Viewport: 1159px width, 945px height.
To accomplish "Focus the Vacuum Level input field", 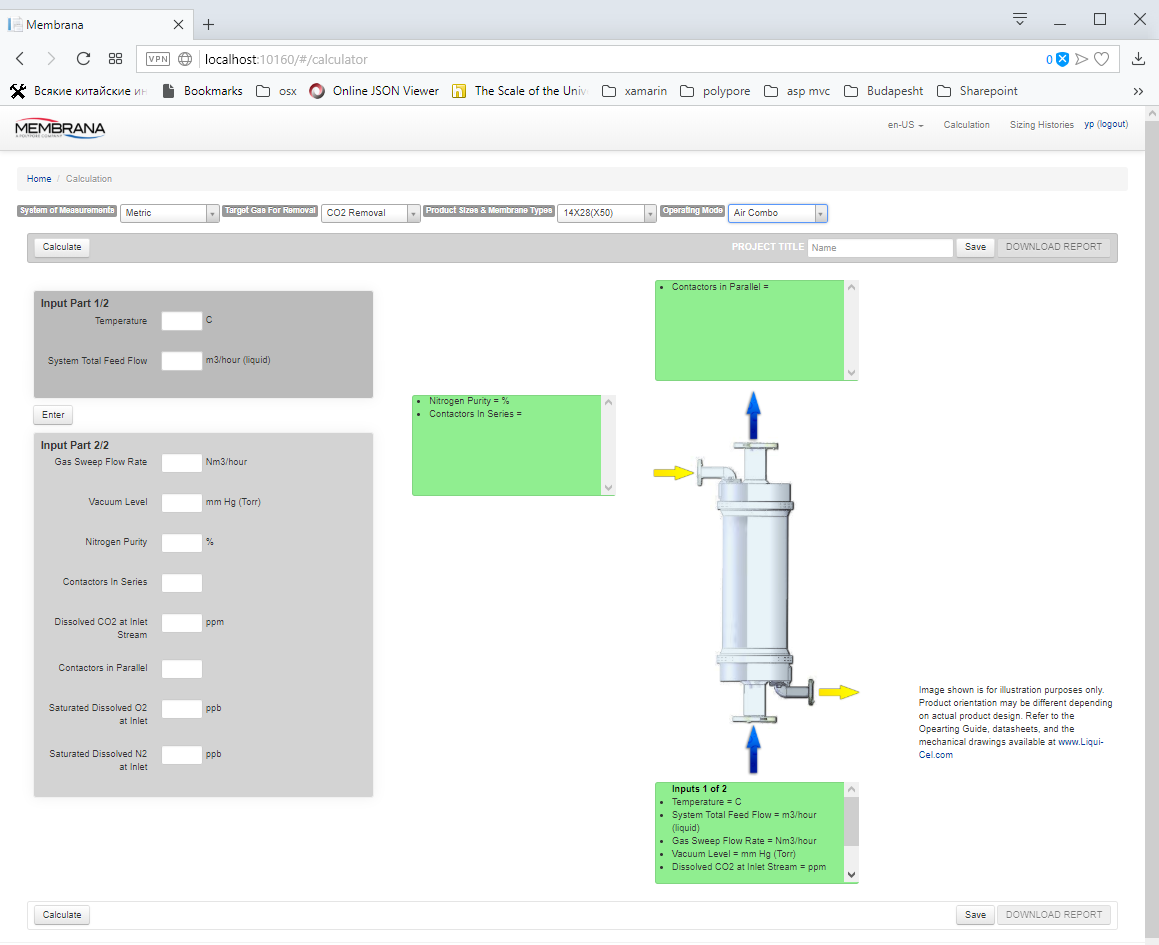I will 182,503.
